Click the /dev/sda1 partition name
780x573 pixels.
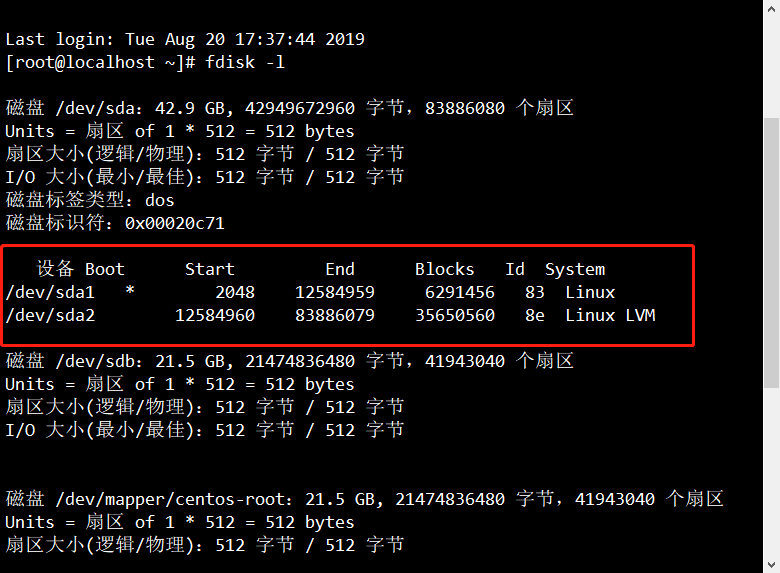50,292
